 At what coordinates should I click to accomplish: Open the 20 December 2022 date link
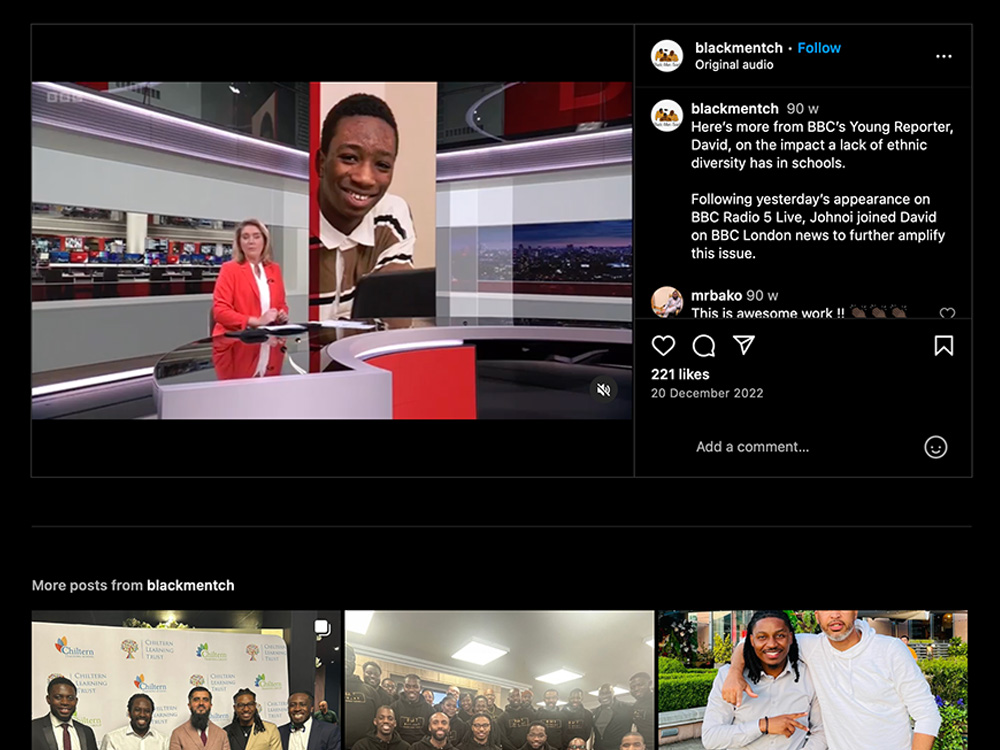click(x=707, y=393)
